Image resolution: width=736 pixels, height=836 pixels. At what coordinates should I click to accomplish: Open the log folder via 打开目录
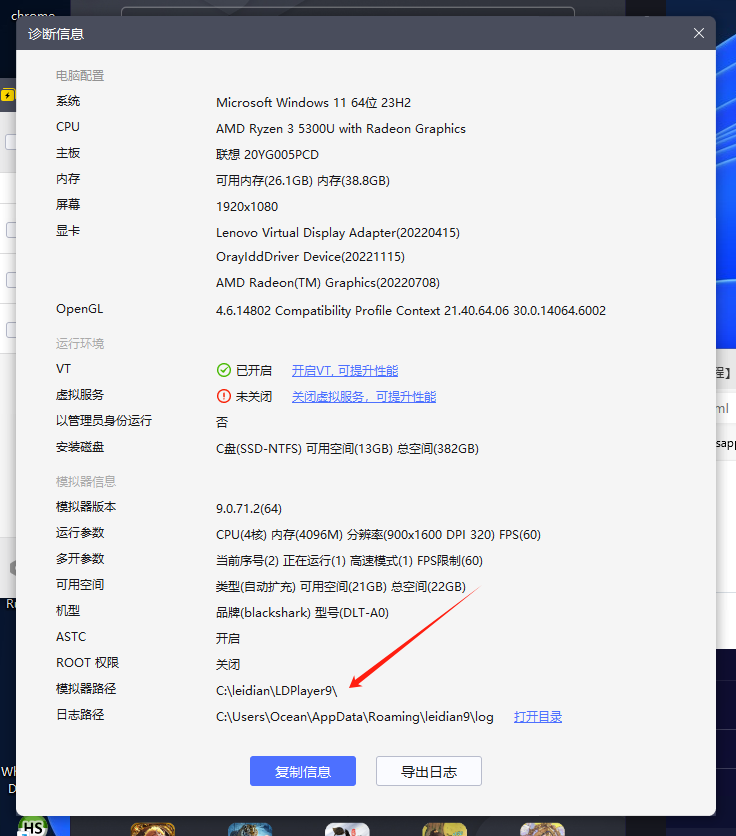click(538, 716)
